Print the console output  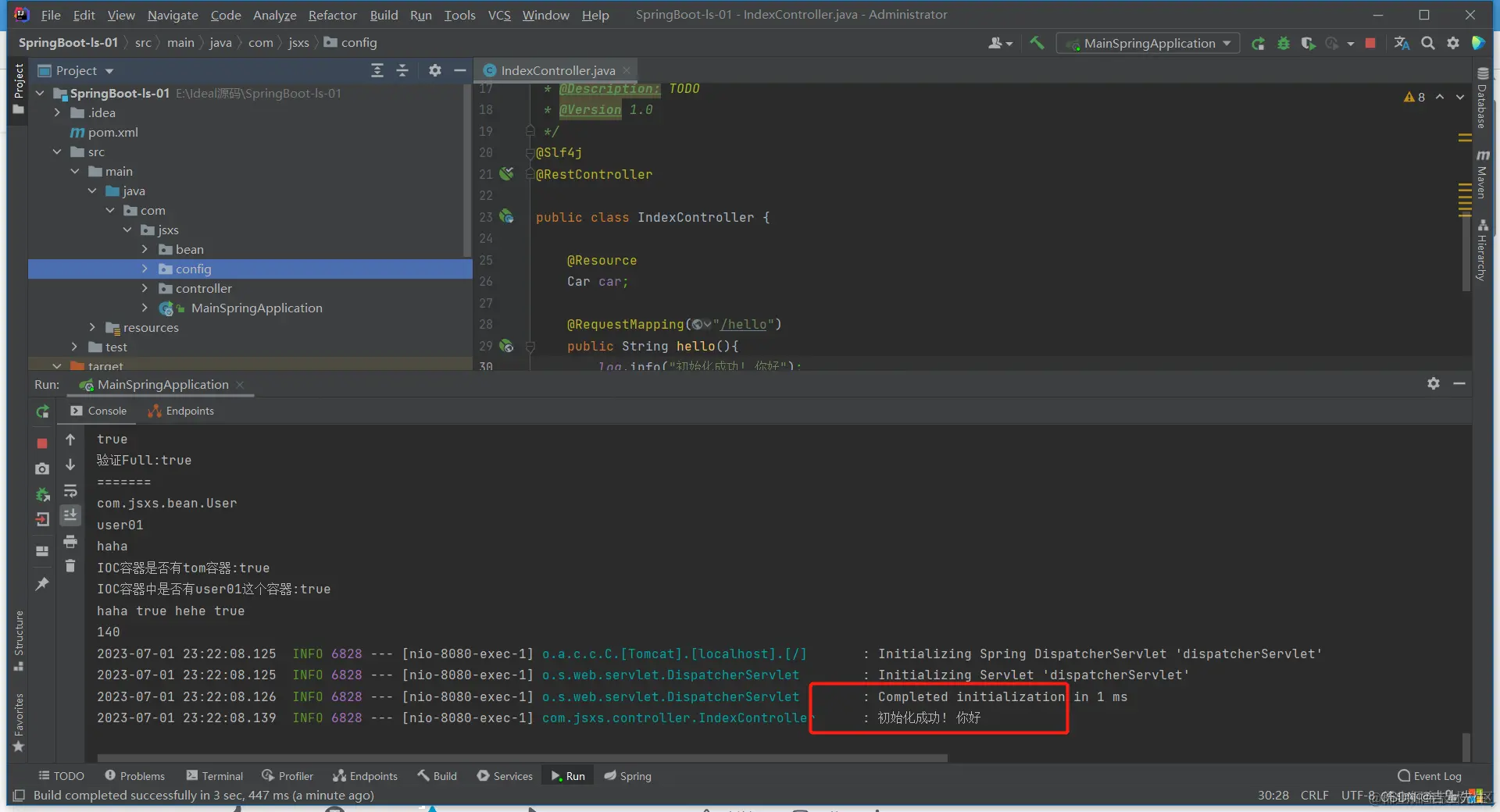70,541
